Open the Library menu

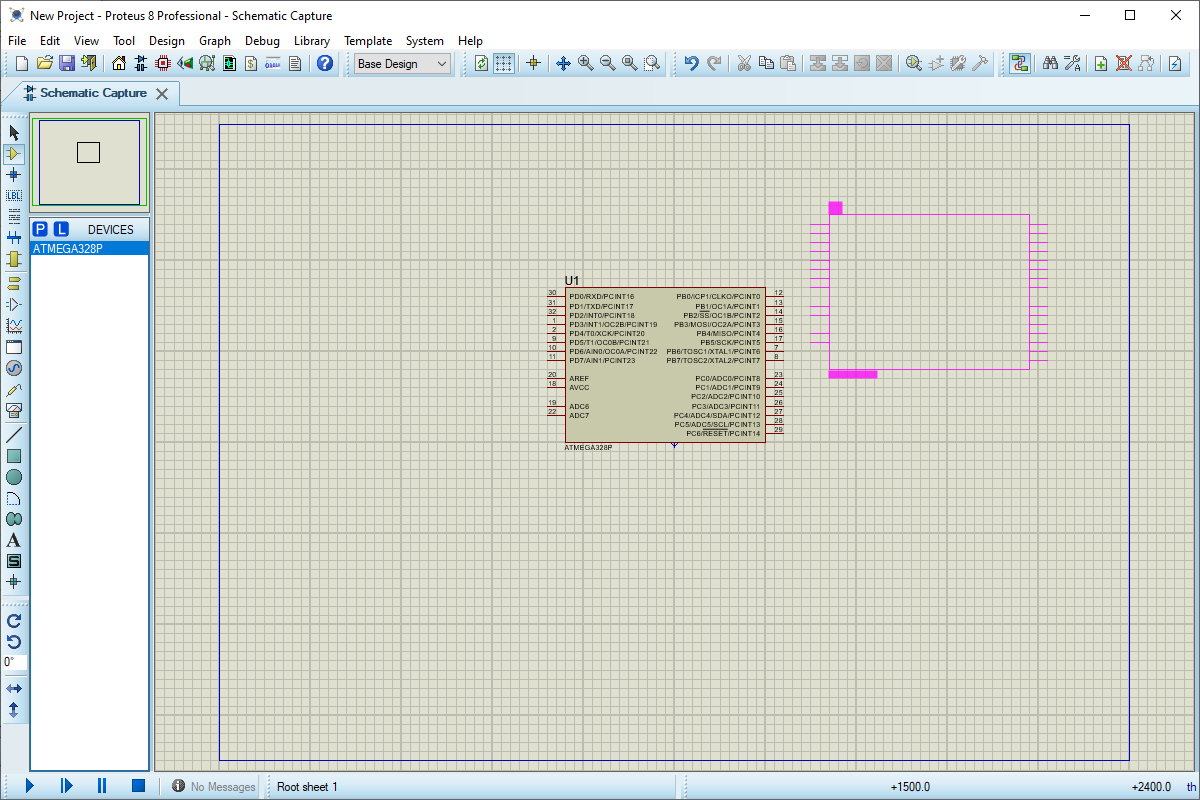312,41
